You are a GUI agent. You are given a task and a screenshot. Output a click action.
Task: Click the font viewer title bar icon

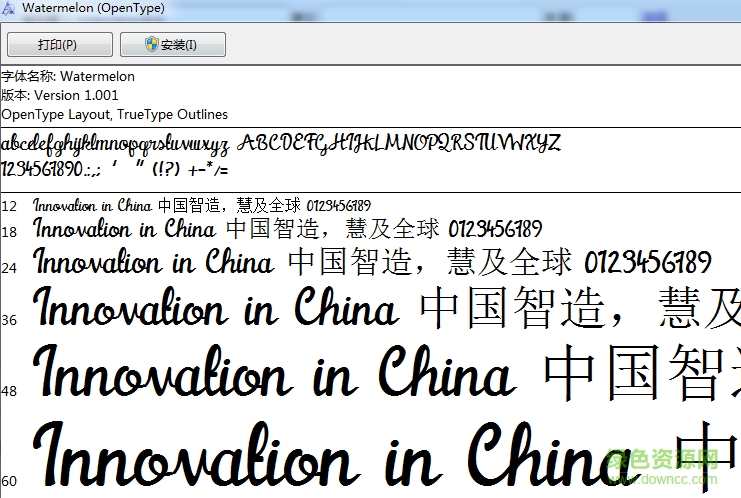pos(8,9)
